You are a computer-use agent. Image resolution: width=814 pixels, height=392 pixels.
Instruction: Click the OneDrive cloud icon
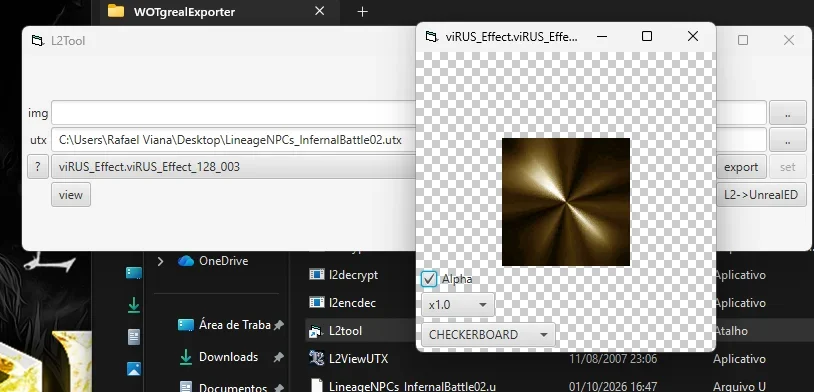185,261
